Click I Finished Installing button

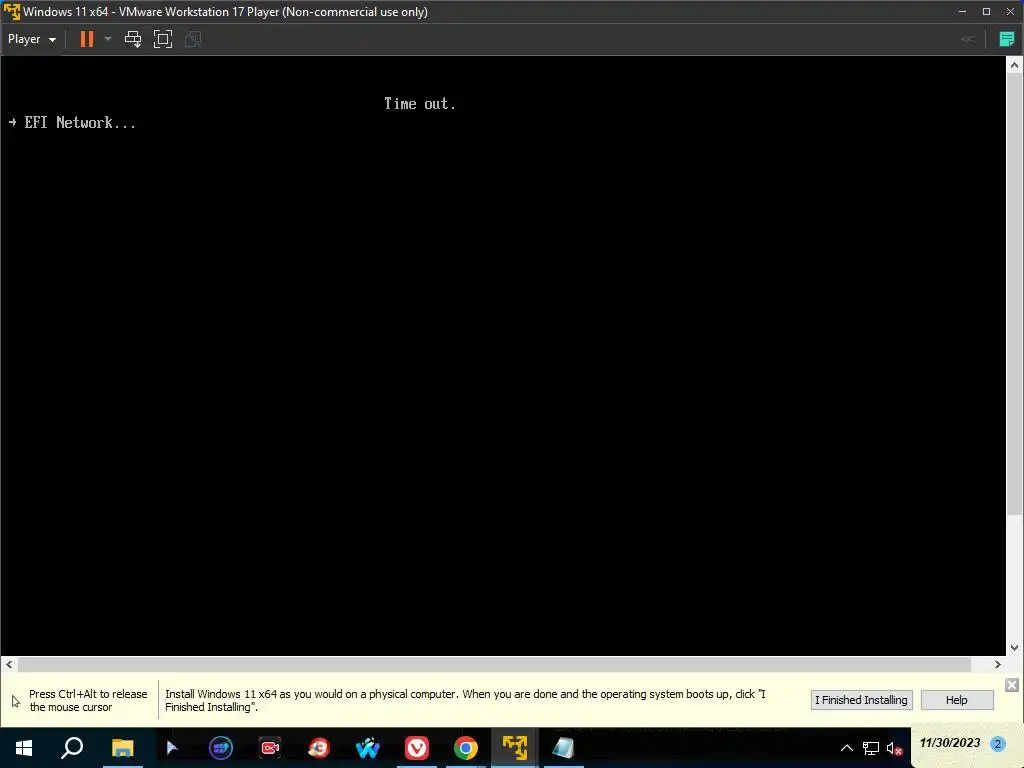tap(861, 700)
